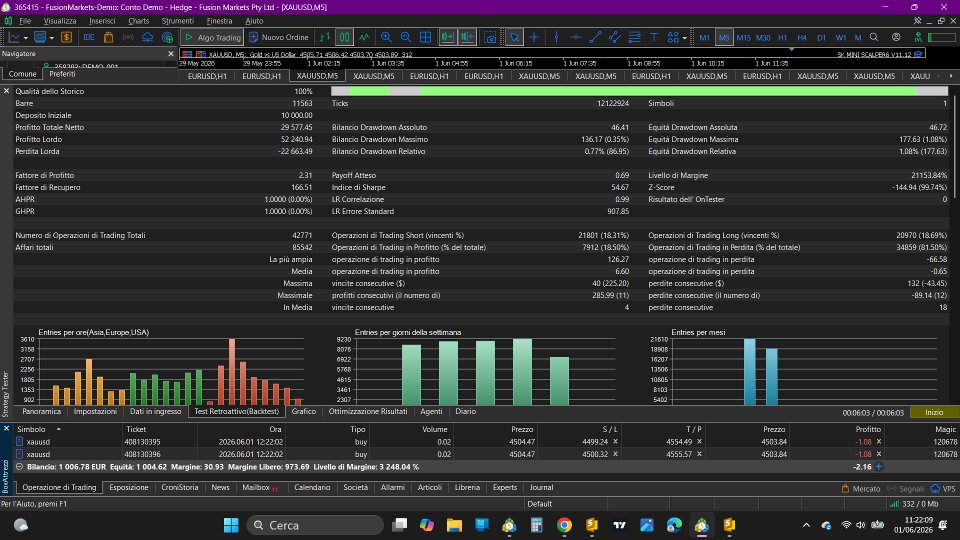The height and width of the screenshot is (540, 960).
Task: Switch timeframe to W1
Action: pyautogui.click(x=841, y=37)
